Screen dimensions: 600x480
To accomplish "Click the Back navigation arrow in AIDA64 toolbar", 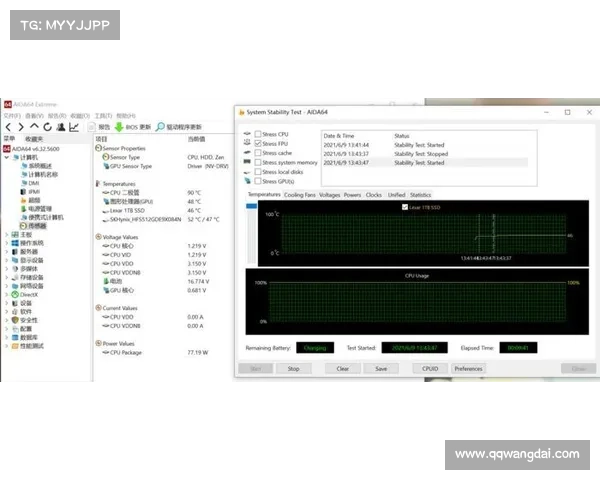I will (8, 127).
